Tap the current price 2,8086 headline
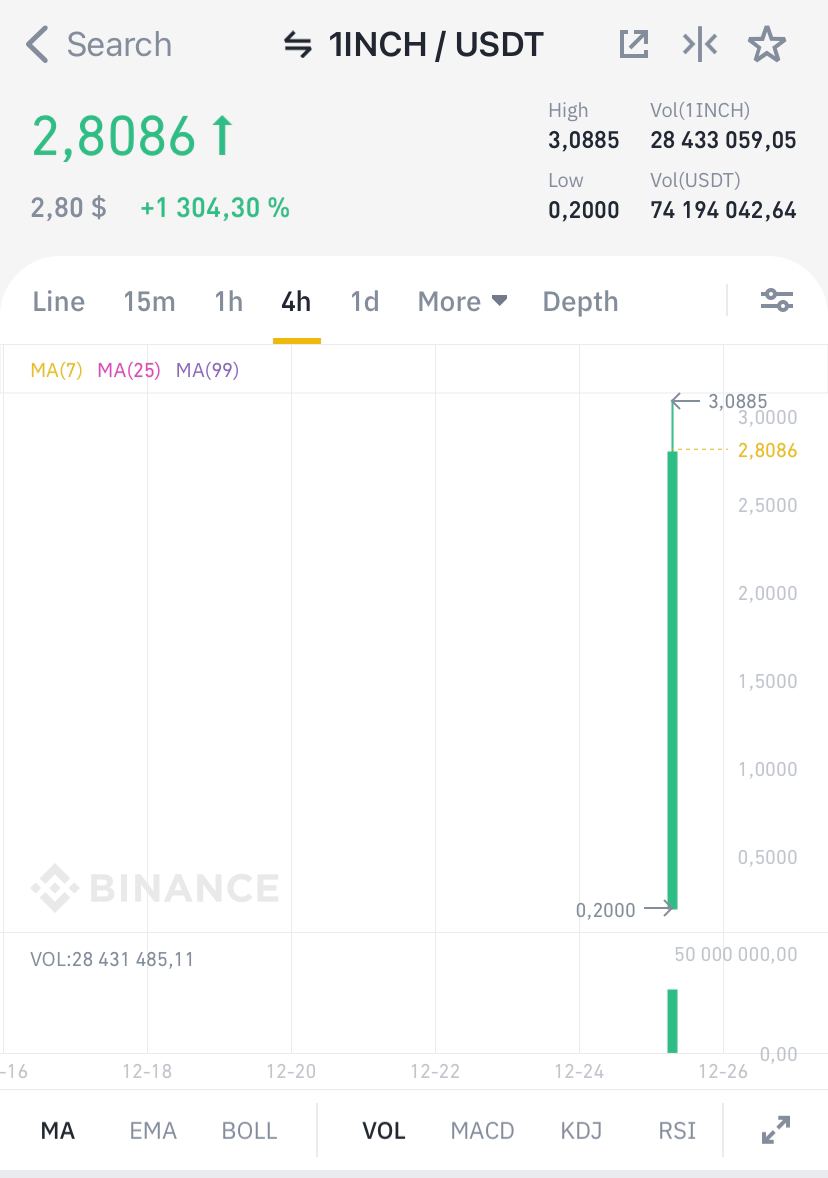The height and width of the screenshot is (1178, 828). [113, 137]
